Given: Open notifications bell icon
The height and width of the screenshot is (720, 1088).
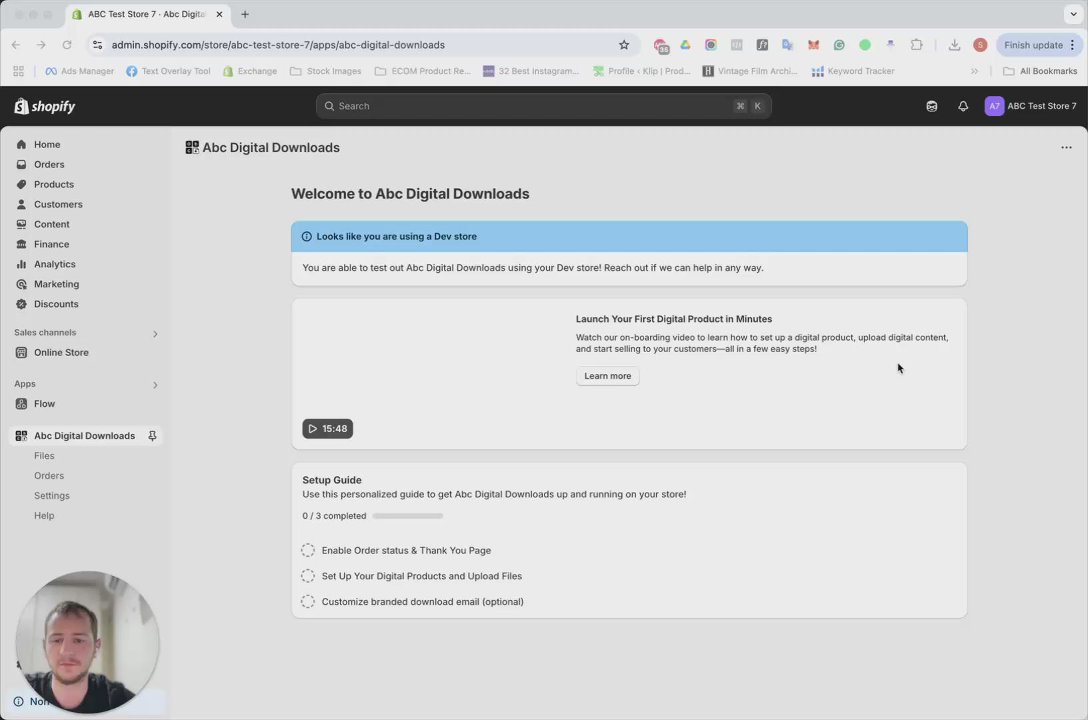Looking at the screenshot, I should pos(963,106).
